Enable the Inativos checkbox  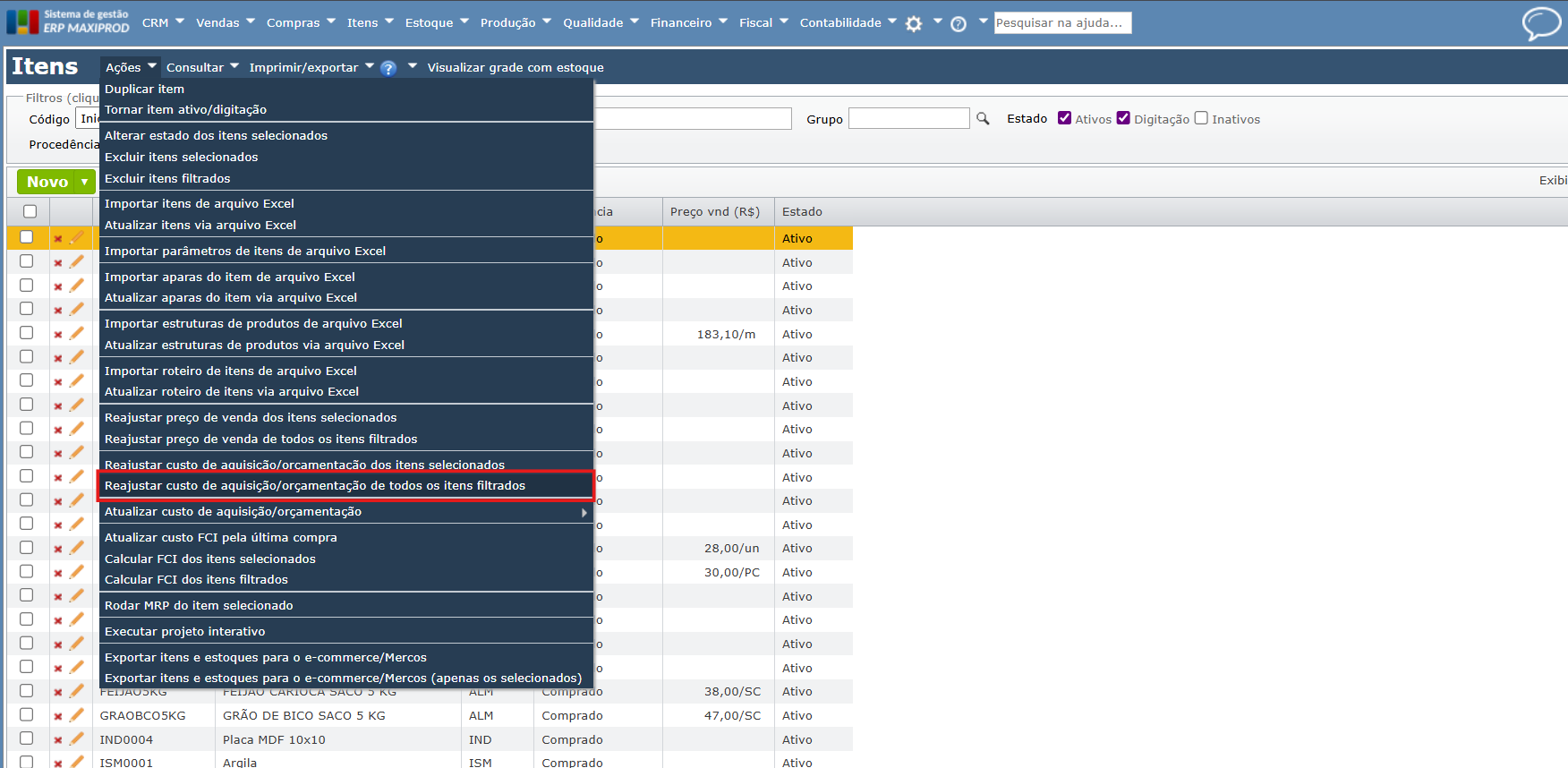coord(1201,118)
